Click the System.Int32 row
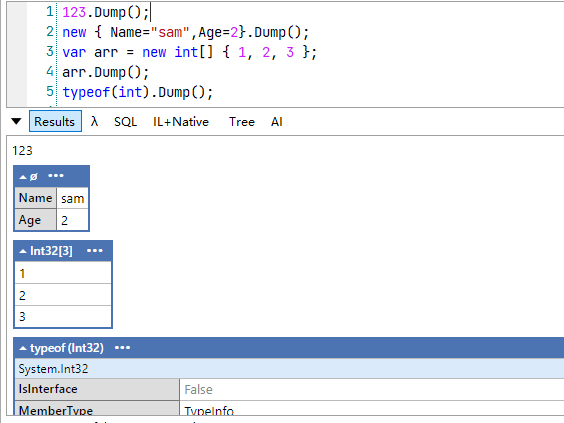The image size is (564, 423). point(290,369)
